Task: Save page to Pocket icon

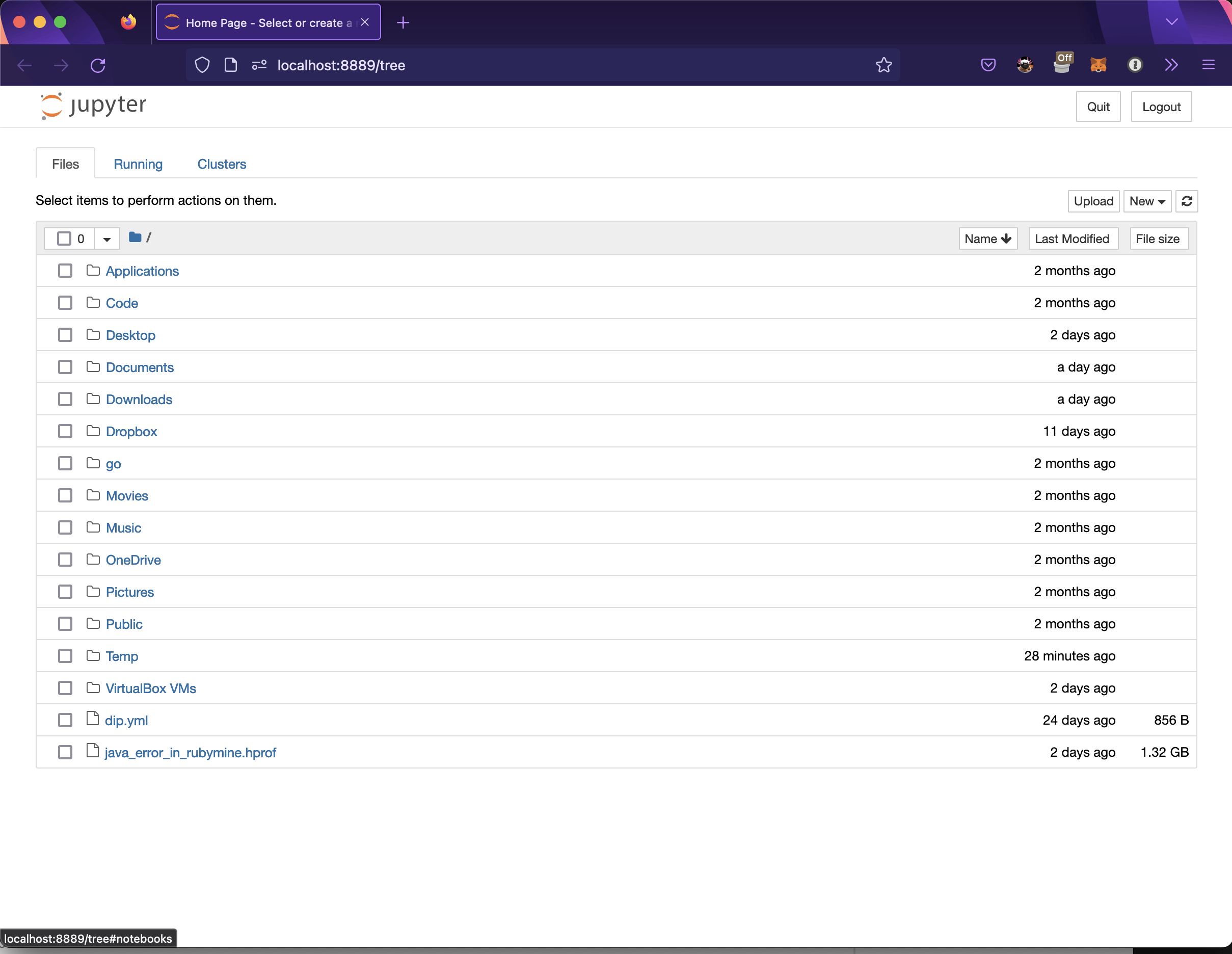Action: pyautogui.click(x=988, y=65)
